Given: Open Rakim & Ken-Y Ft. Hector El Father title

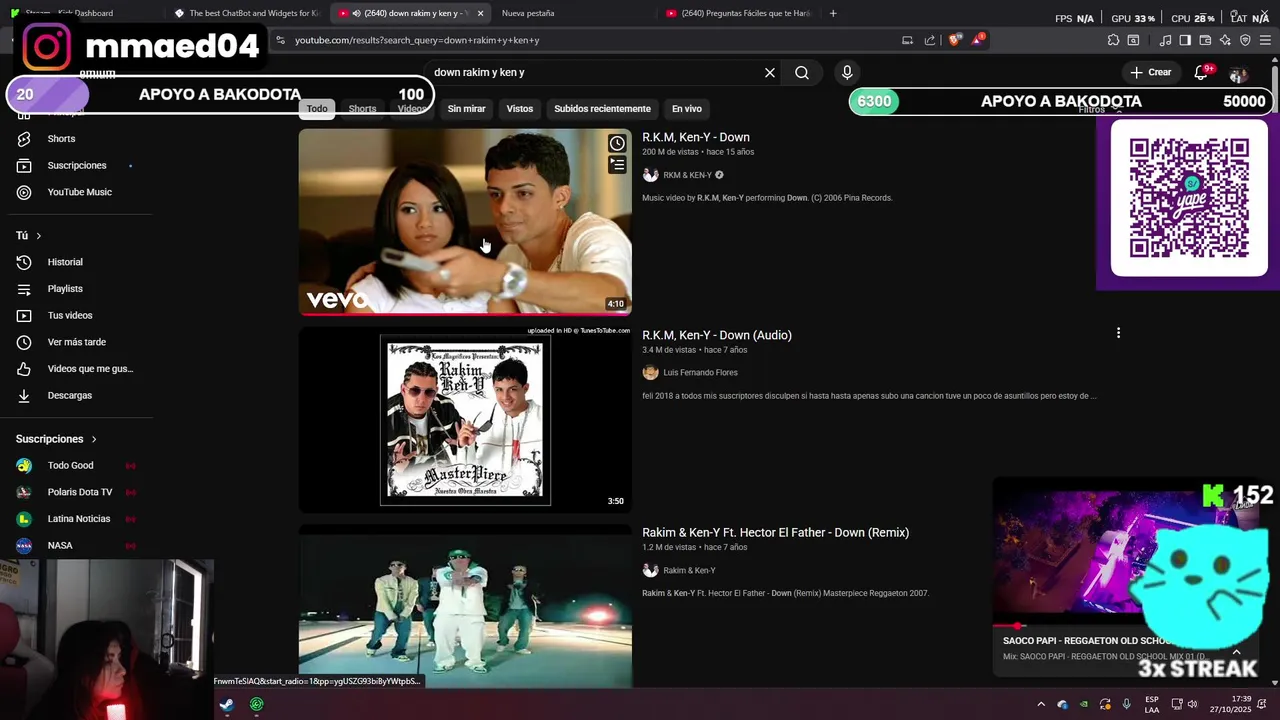Looking at the screenshot, I should [x=775, y=533].
